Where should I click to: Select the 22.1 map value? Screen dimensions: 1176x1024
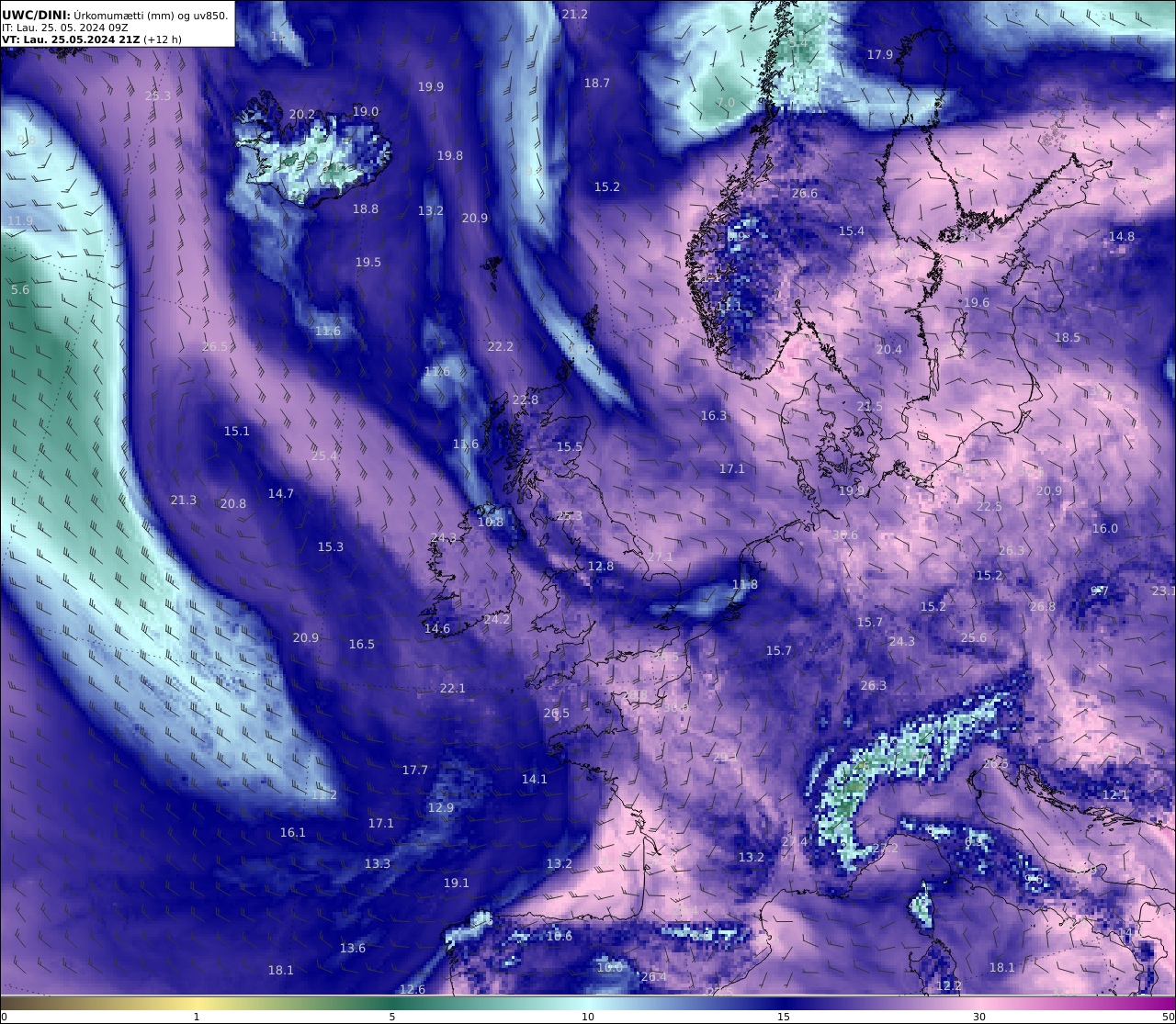point(453,688)
